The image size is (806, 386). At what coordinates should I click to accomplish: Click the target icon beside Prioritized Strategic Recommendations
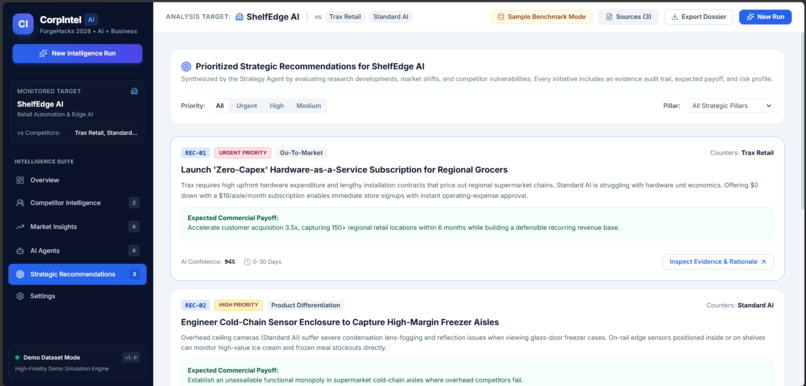186,66
